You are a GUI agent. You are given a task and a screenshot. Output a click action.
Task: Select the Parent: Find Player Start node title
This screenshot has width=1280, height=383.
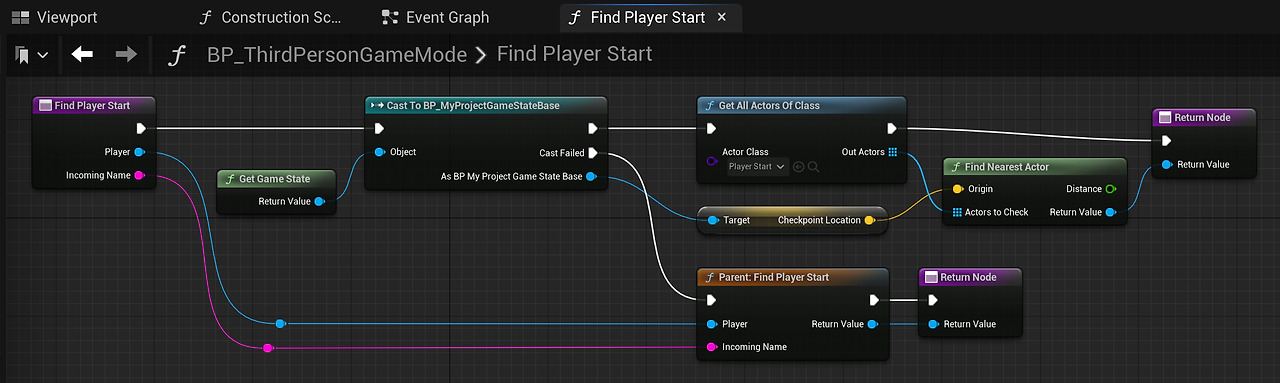point(774,277)
